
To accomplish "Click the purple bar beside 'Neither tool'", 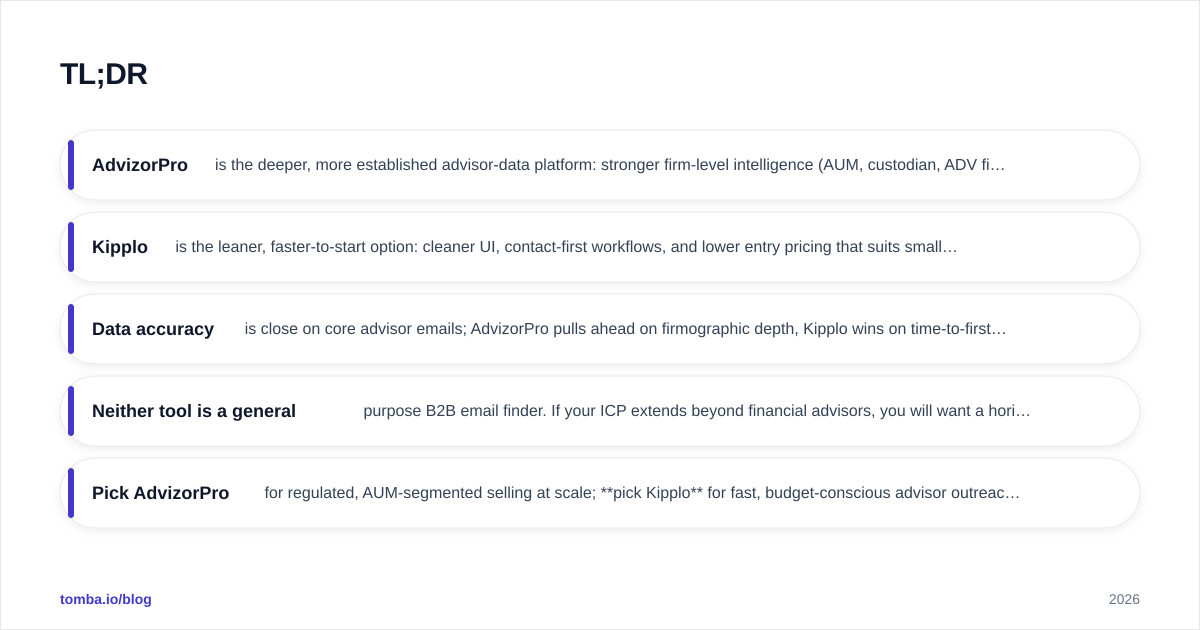I will tap(71, 411).
